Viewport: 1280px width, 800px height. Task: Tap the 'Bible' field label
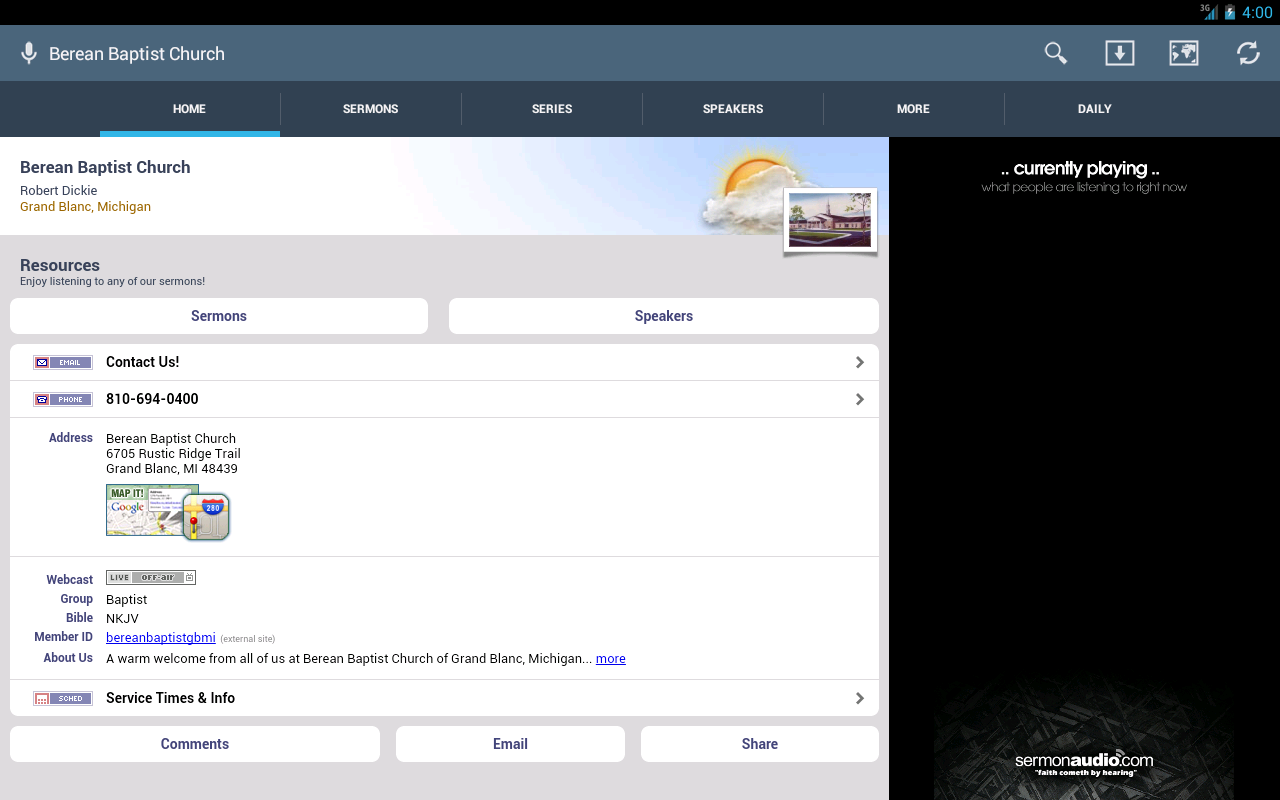click(79, 618)
